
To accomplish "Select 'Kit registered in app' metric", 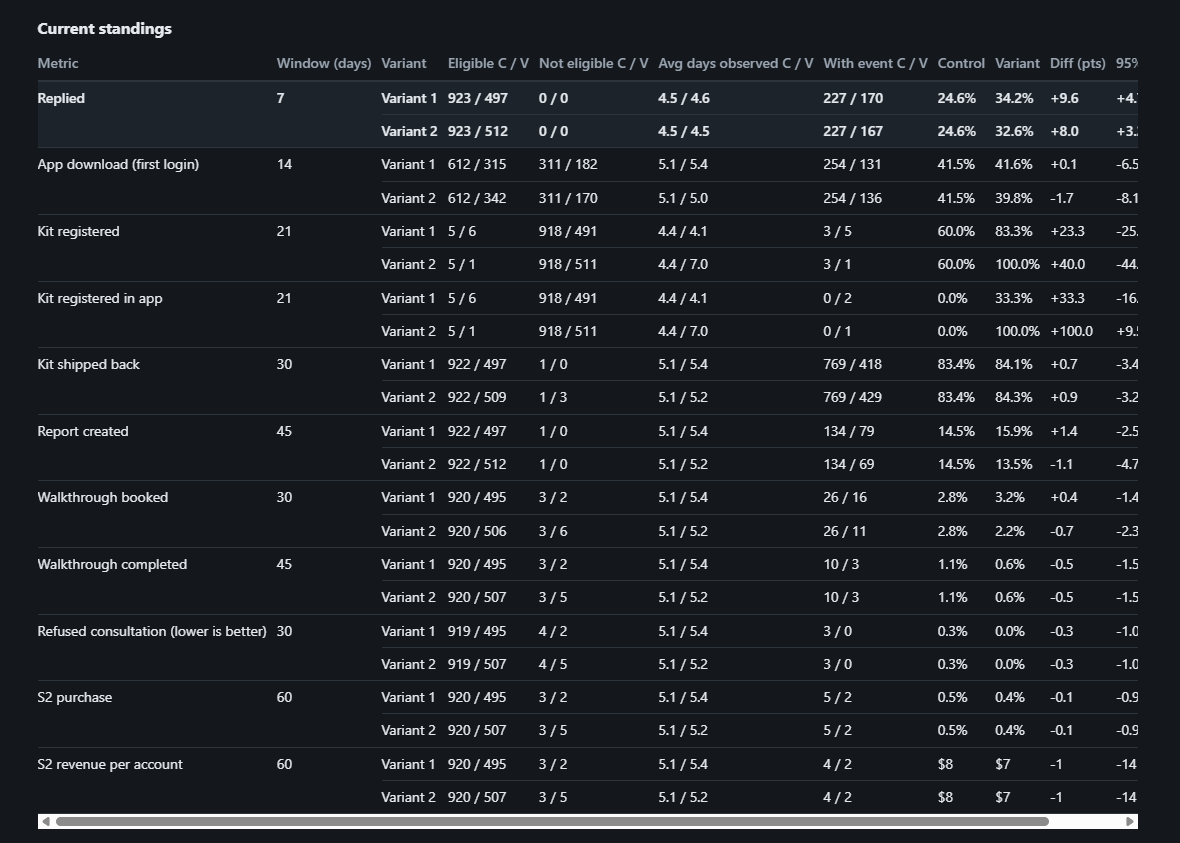I will coord(100,298).
